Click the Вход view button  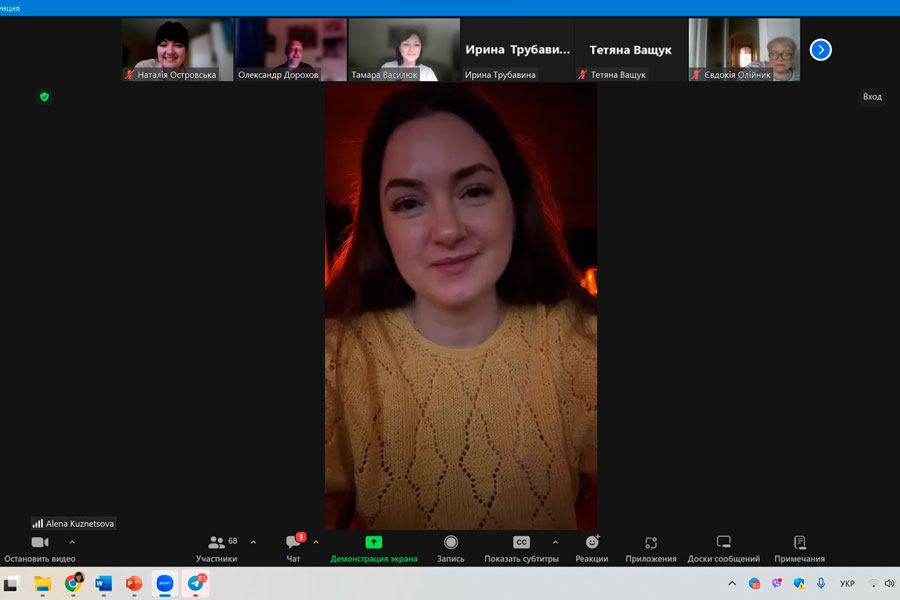(872, 96)
